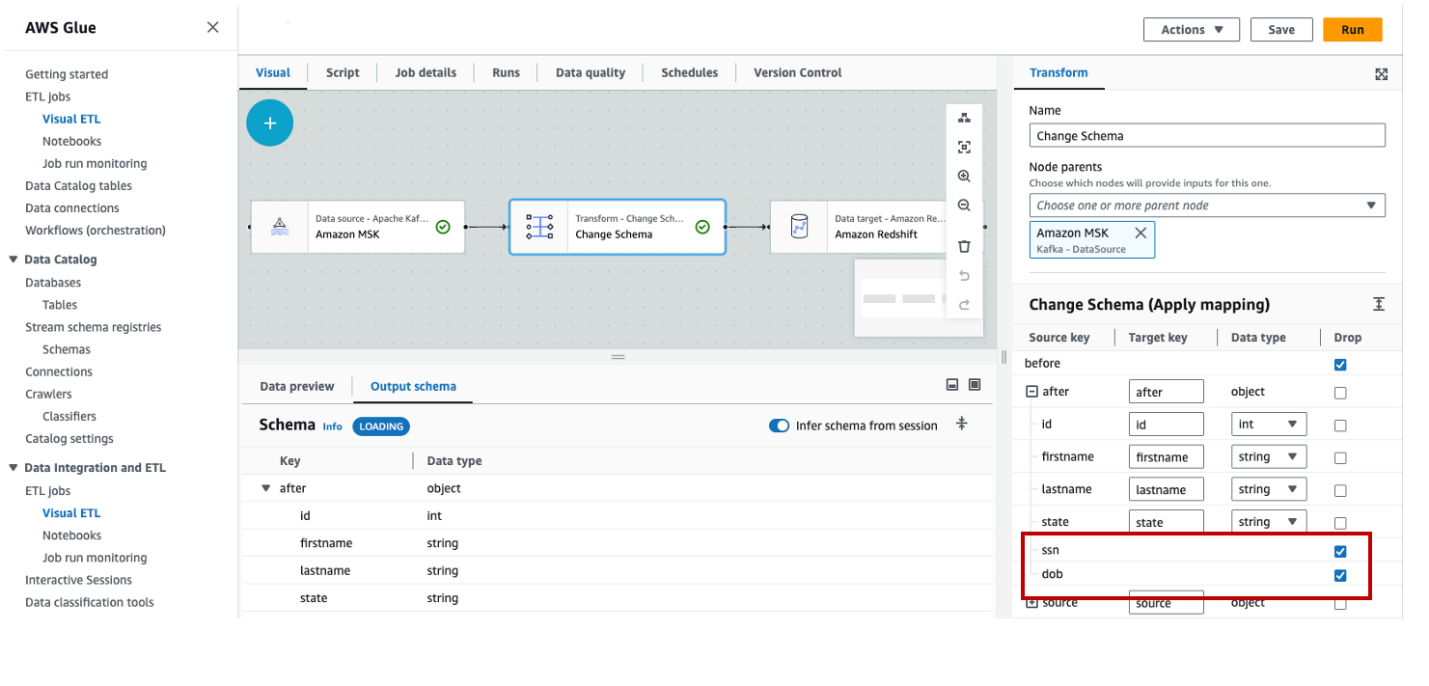Image resolution: width=1429 pixels, height=686 pixels.
Task: Click the Amazon MSK Kafka node icon
Action: coord(281,227)
